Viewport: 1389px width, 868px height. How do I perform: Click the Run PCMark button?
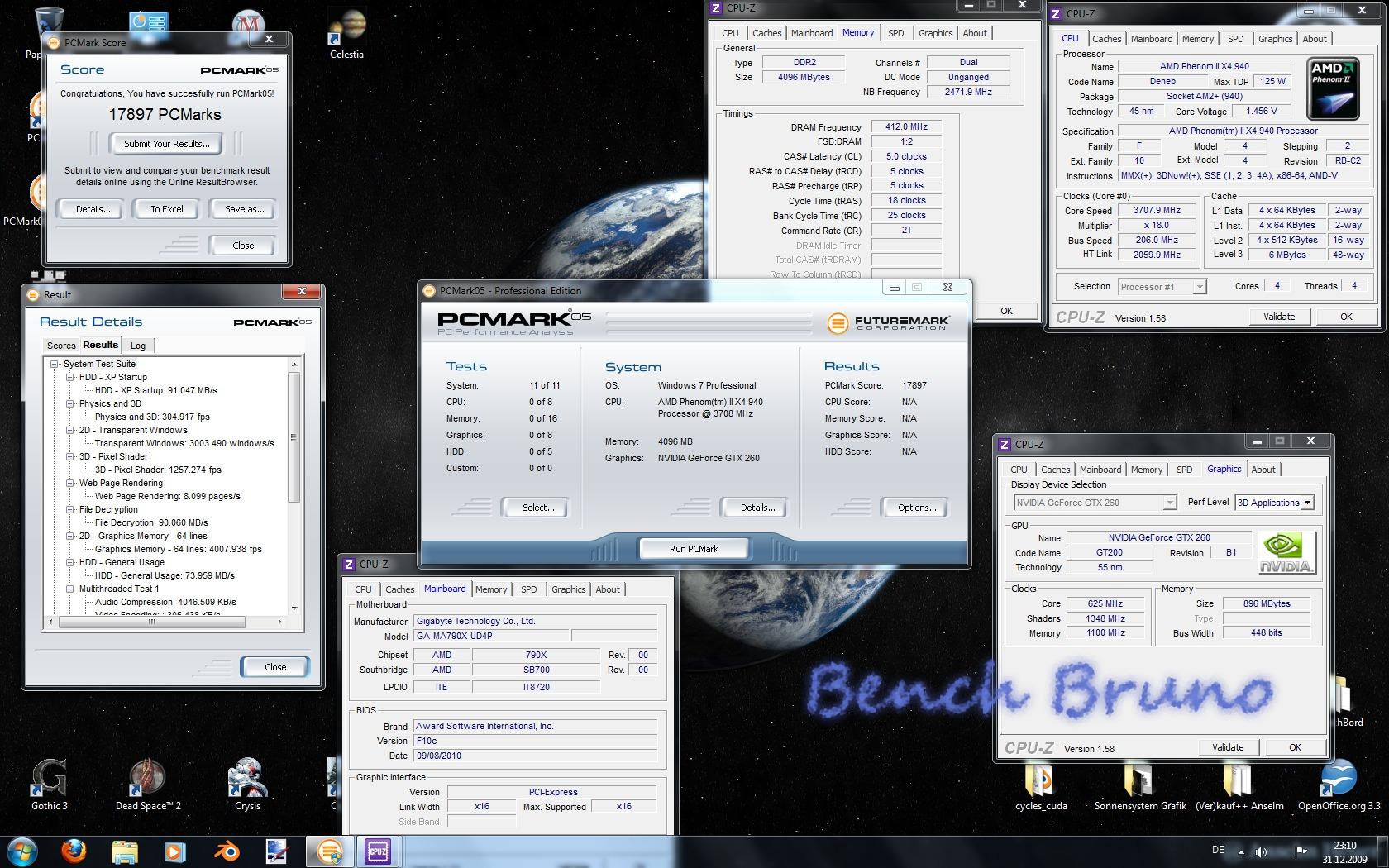(x=694, y=549)
